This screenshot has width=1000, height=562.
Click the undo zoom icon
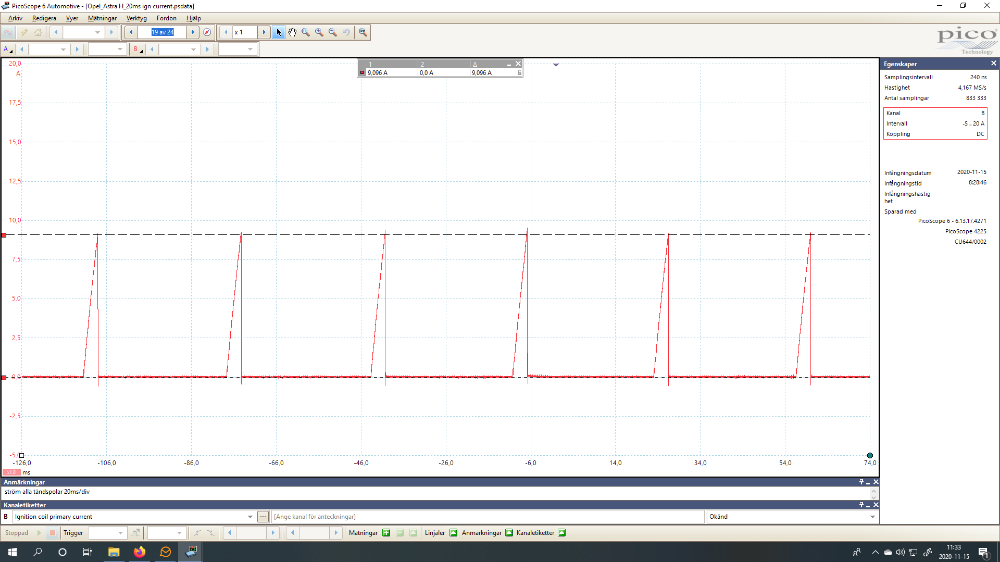tap(346, 32)
